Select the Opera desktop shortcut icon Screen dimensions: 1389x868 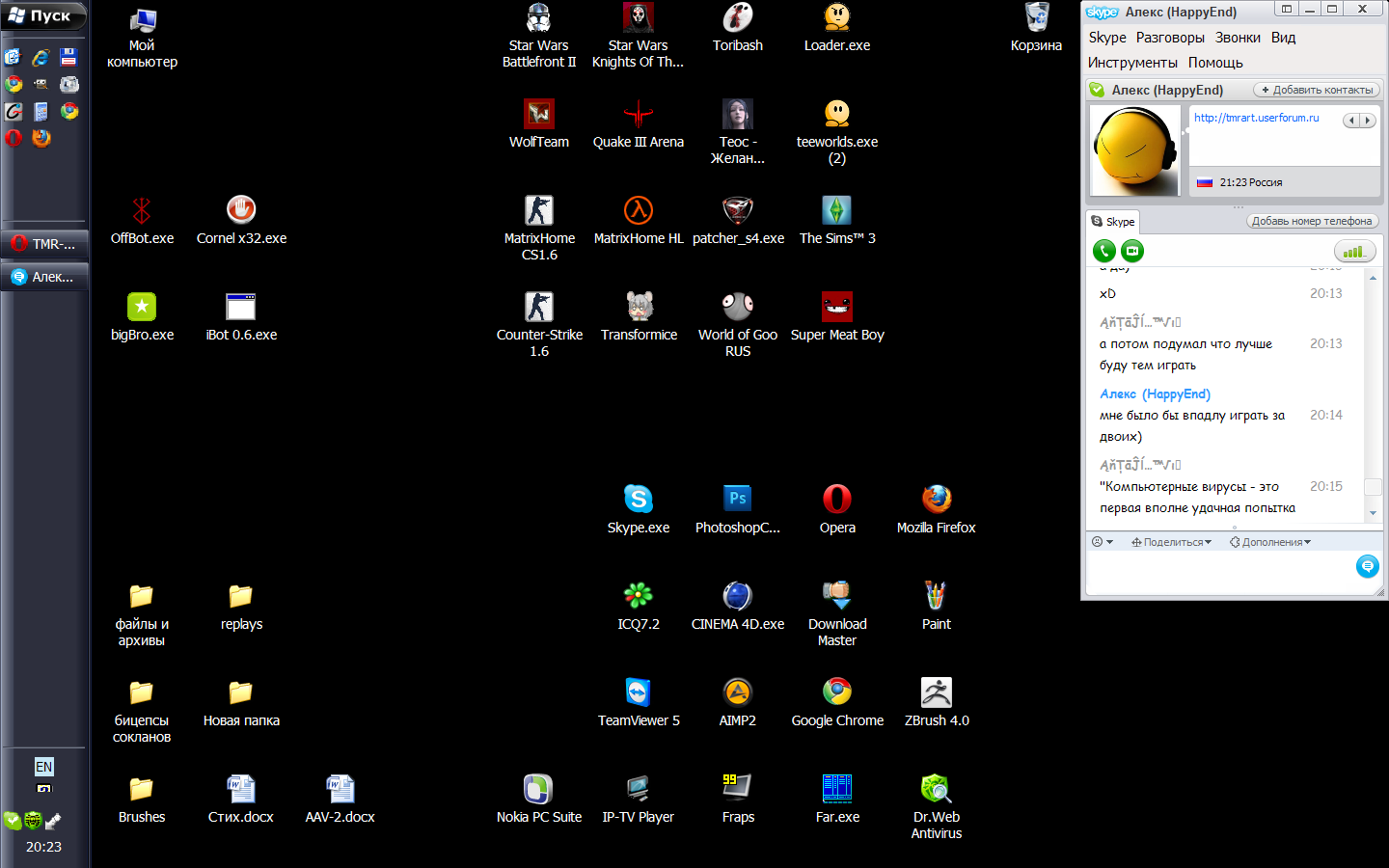click(x=837, y=510)
